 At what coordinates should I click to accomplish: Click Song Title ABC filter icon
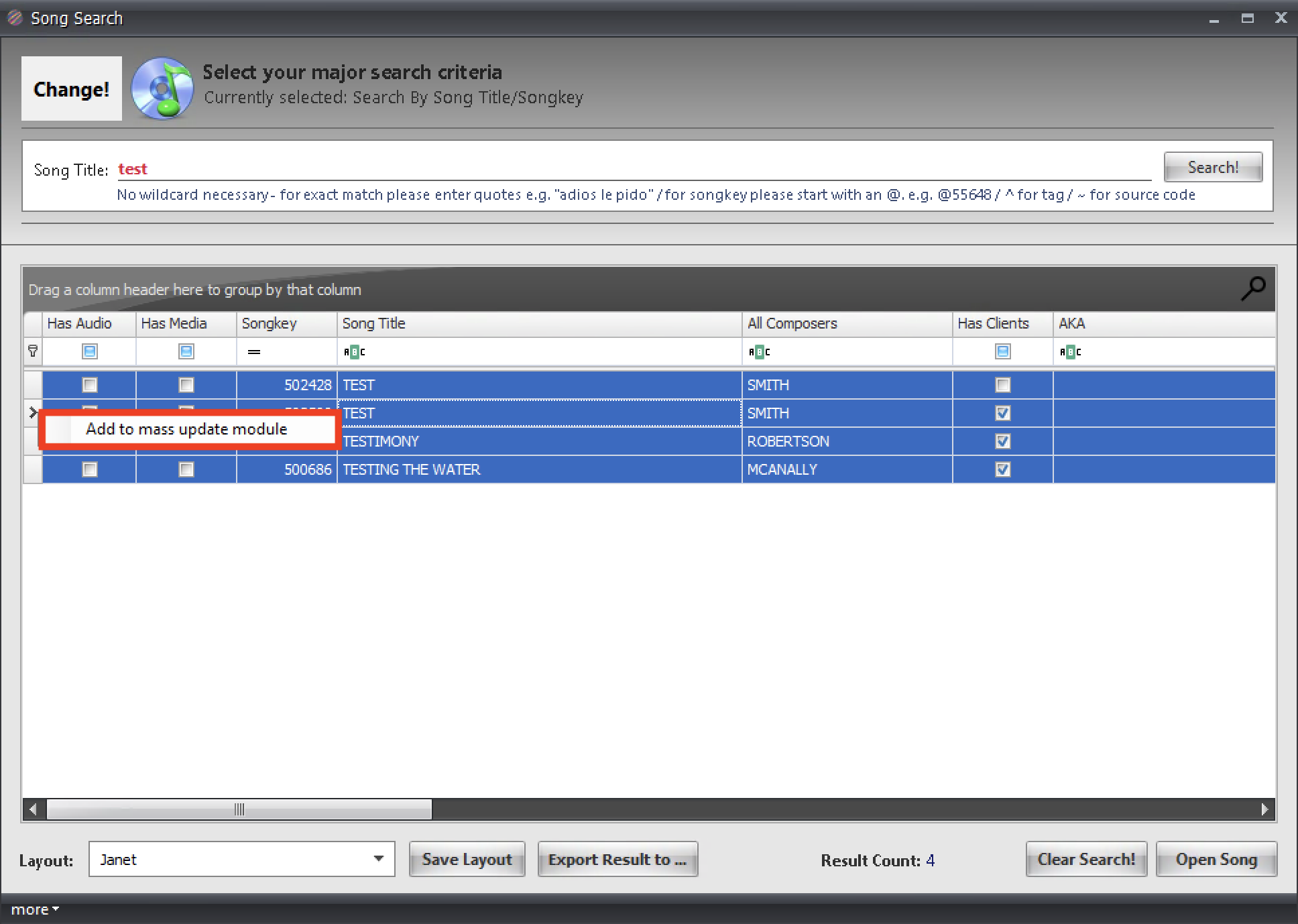click(354, 351)
